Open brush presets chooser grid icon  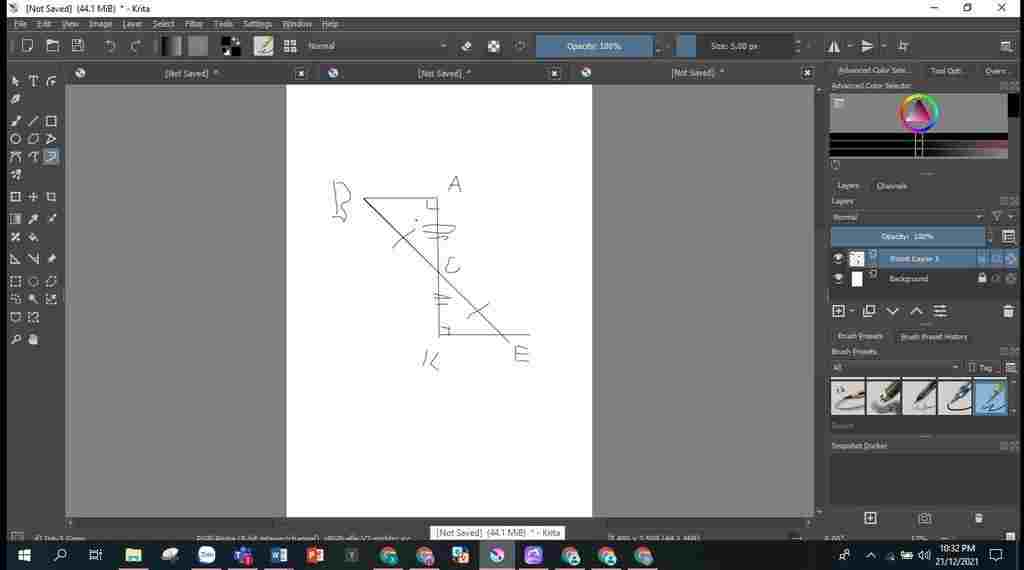click(x=290, y=46)
